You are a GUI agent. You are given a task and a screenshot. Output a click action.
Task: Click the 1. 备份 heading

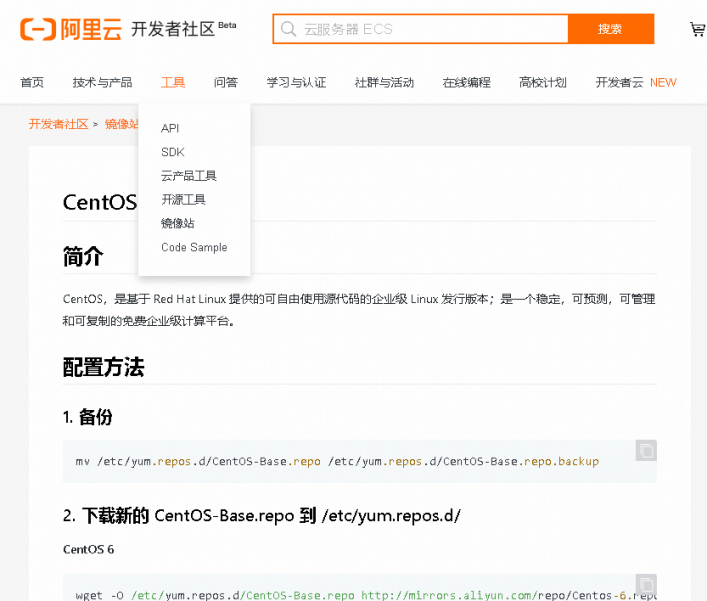point(87,417)
